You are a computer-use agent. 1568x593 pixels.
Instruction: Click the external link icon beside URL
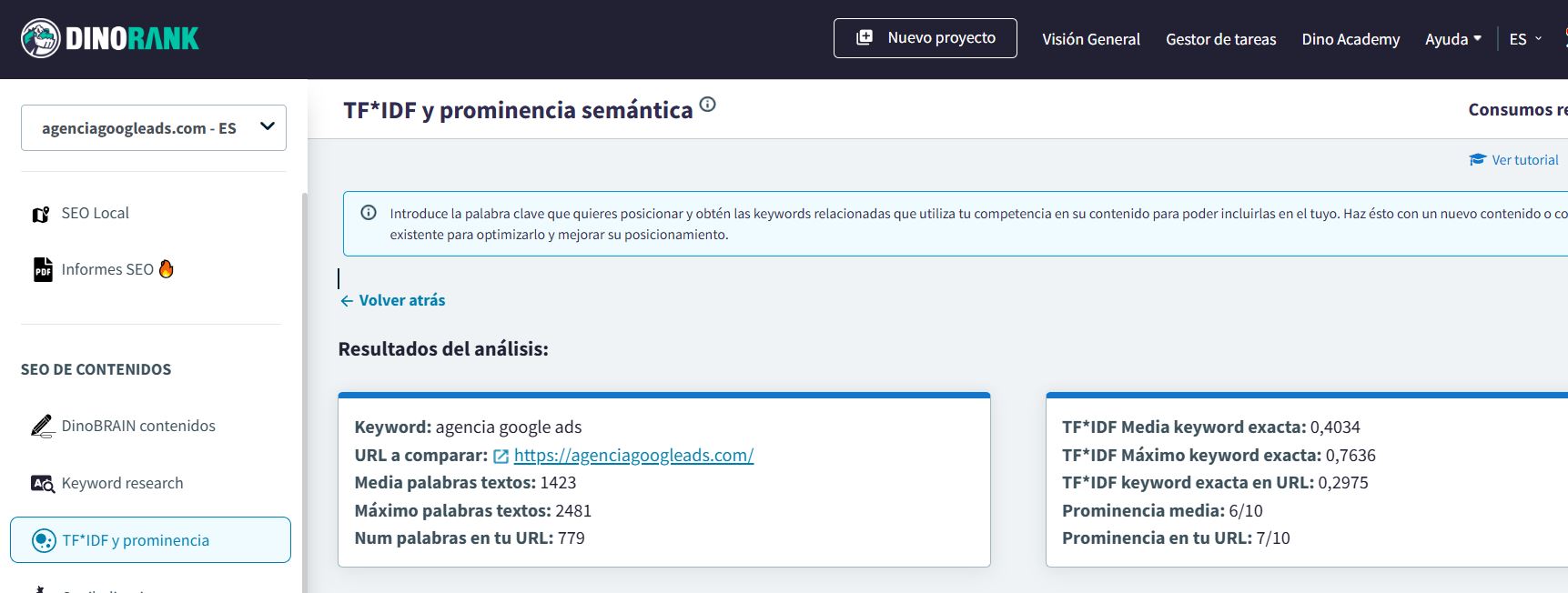[501, 457]
